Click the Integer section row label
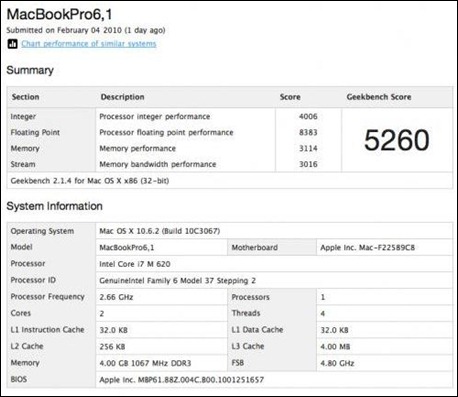 tap(23, 117)
